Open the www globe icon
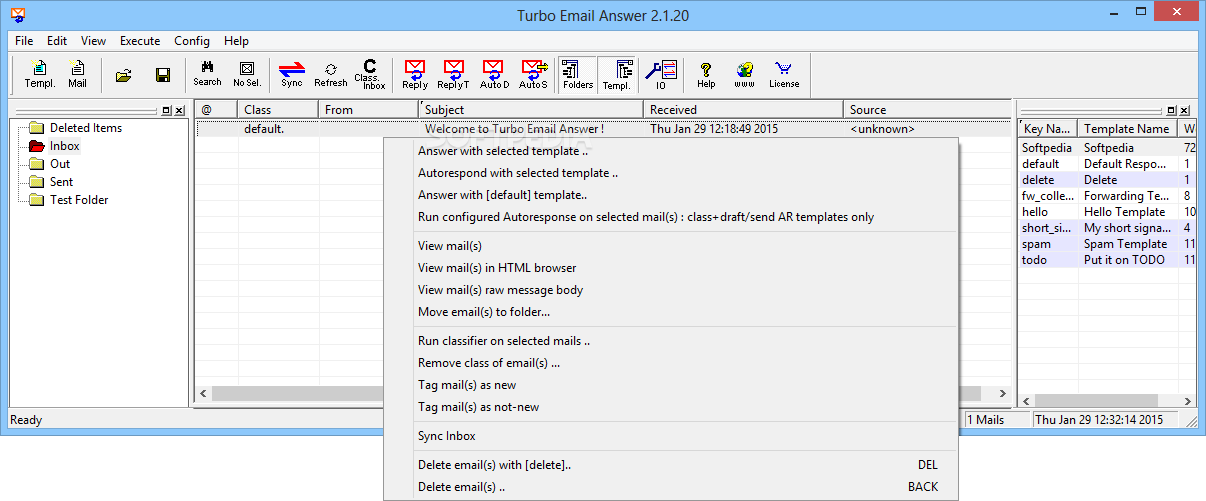Image resolution: width=1206 pixels, height=501 pixels. (x=744, y=75)
